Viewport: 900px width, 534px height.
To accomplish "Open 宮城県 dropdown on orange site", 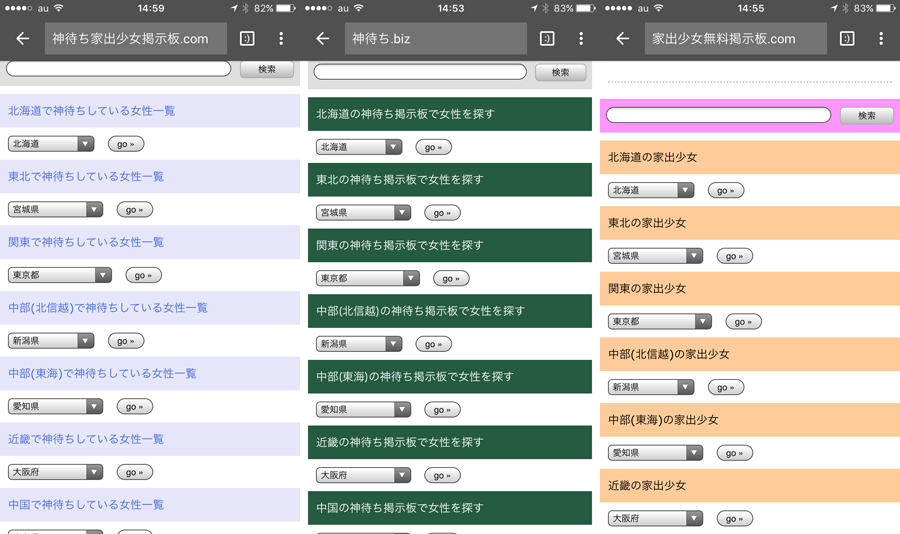I will 655,256.
